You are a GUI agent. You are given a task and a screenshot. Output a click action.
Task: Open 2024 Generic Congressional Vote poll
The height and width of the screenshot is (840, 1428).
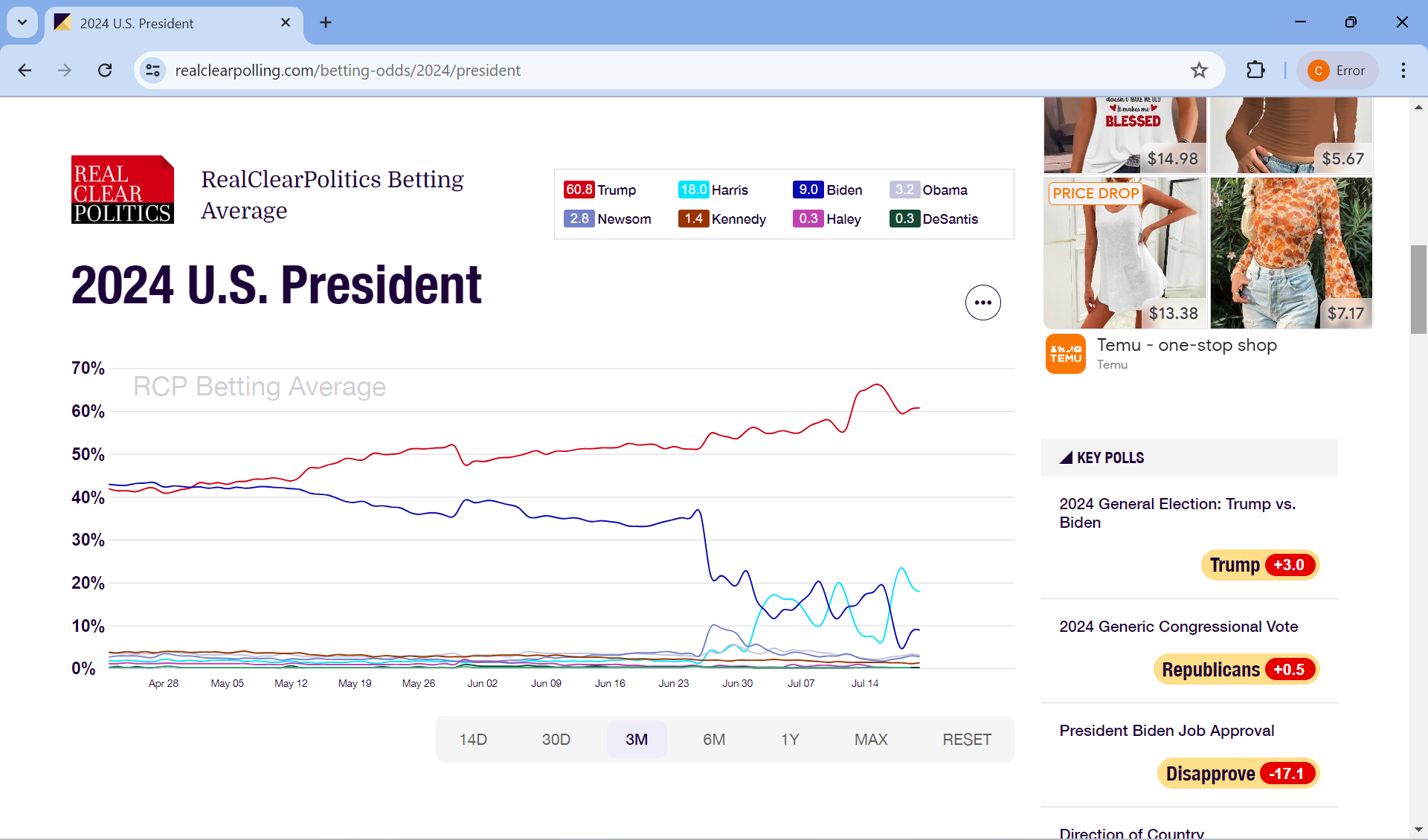pyautogui.click(x=1178, y=627)
